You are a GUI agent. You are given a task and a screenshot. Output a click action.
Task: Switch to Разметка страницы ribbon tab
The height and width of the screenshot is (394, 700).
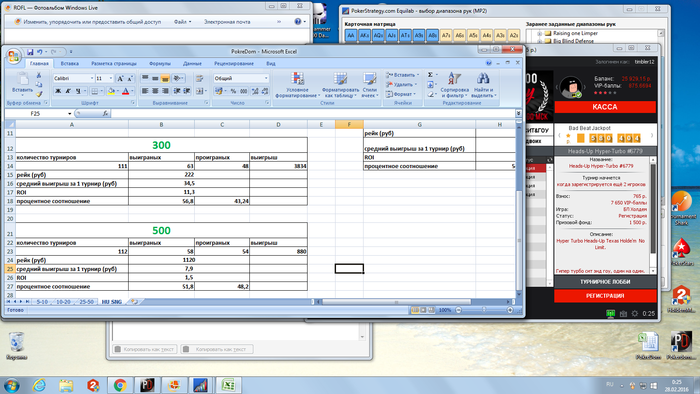click(x=114, y=63)
